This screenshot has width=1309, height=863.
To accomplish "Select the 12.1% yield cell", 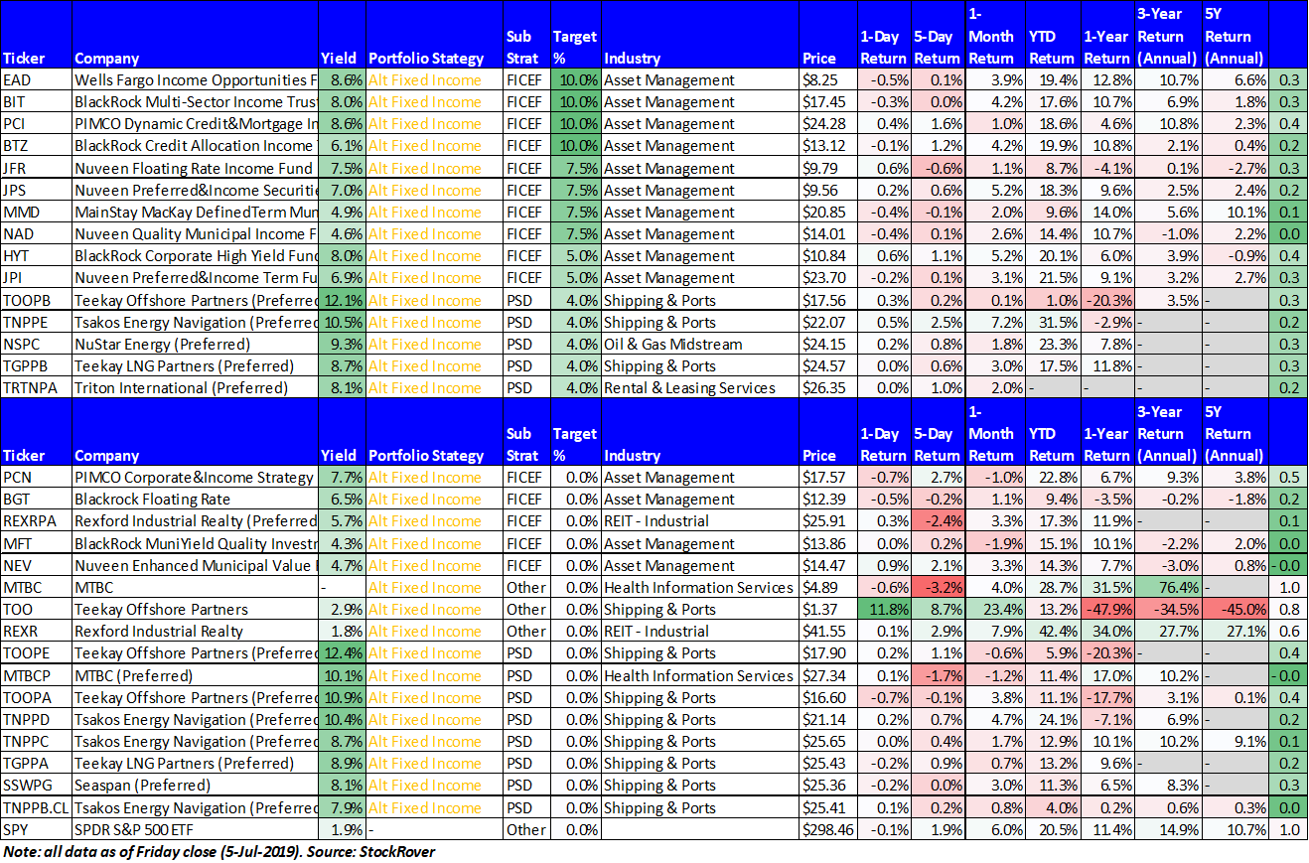I will 342,300.
